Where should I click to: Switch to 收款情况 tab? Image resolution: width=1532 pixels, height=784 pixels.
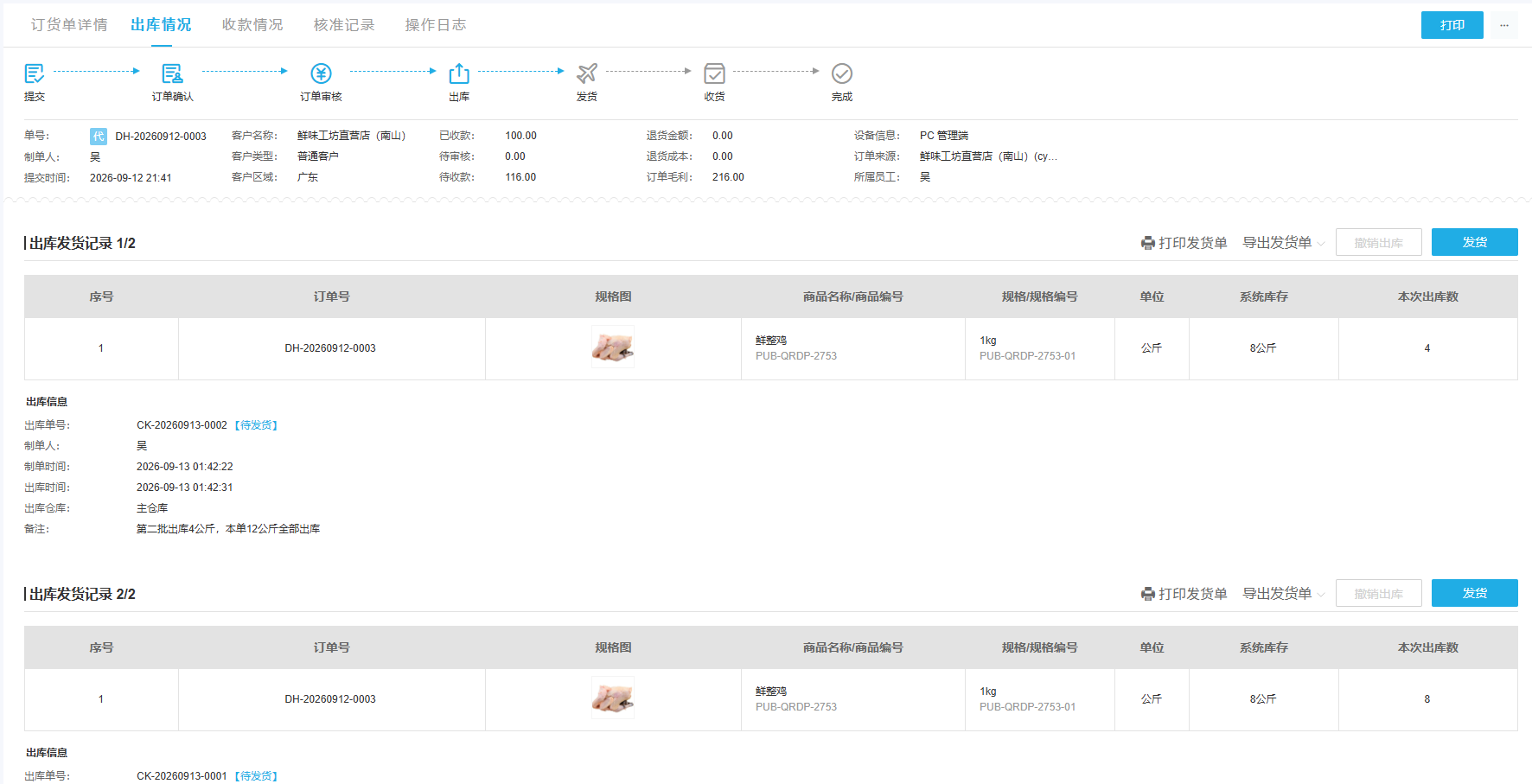coord(252,25)
